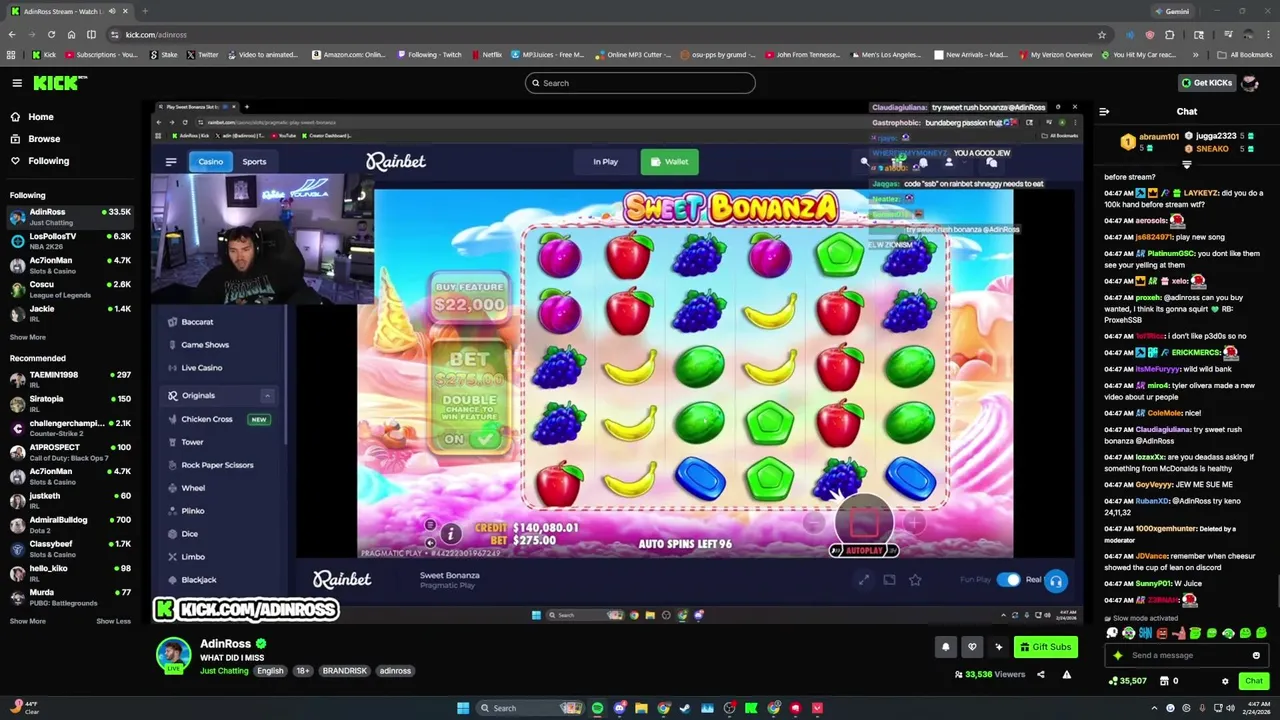Click the Kick logo
1280x720 pixels.
point(60,83)
